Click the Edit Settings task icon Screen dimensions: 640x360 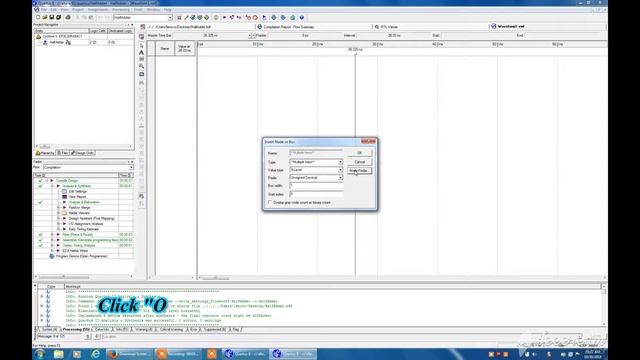point(64,191)
